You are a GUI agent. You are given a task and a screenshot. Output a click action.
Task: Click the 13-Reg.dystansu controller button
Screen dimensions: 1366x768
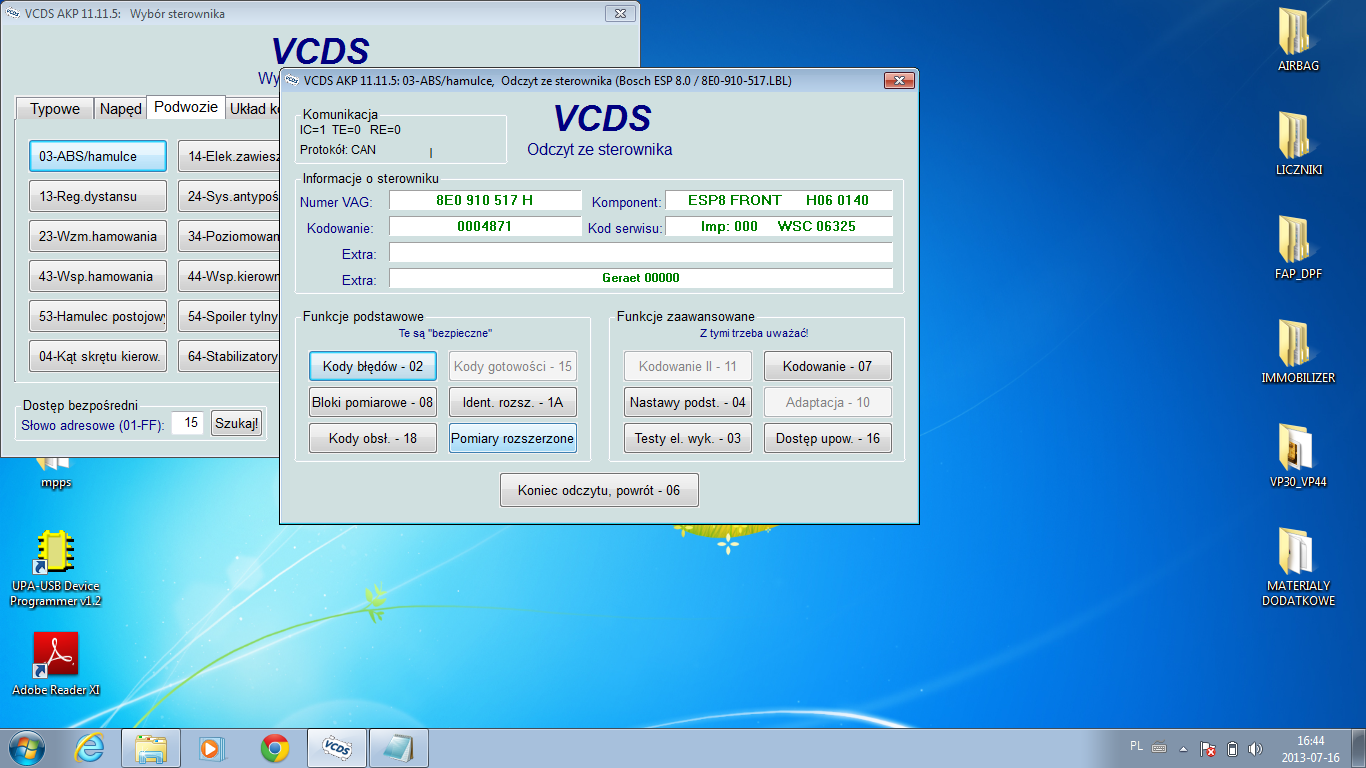point(97,197)
